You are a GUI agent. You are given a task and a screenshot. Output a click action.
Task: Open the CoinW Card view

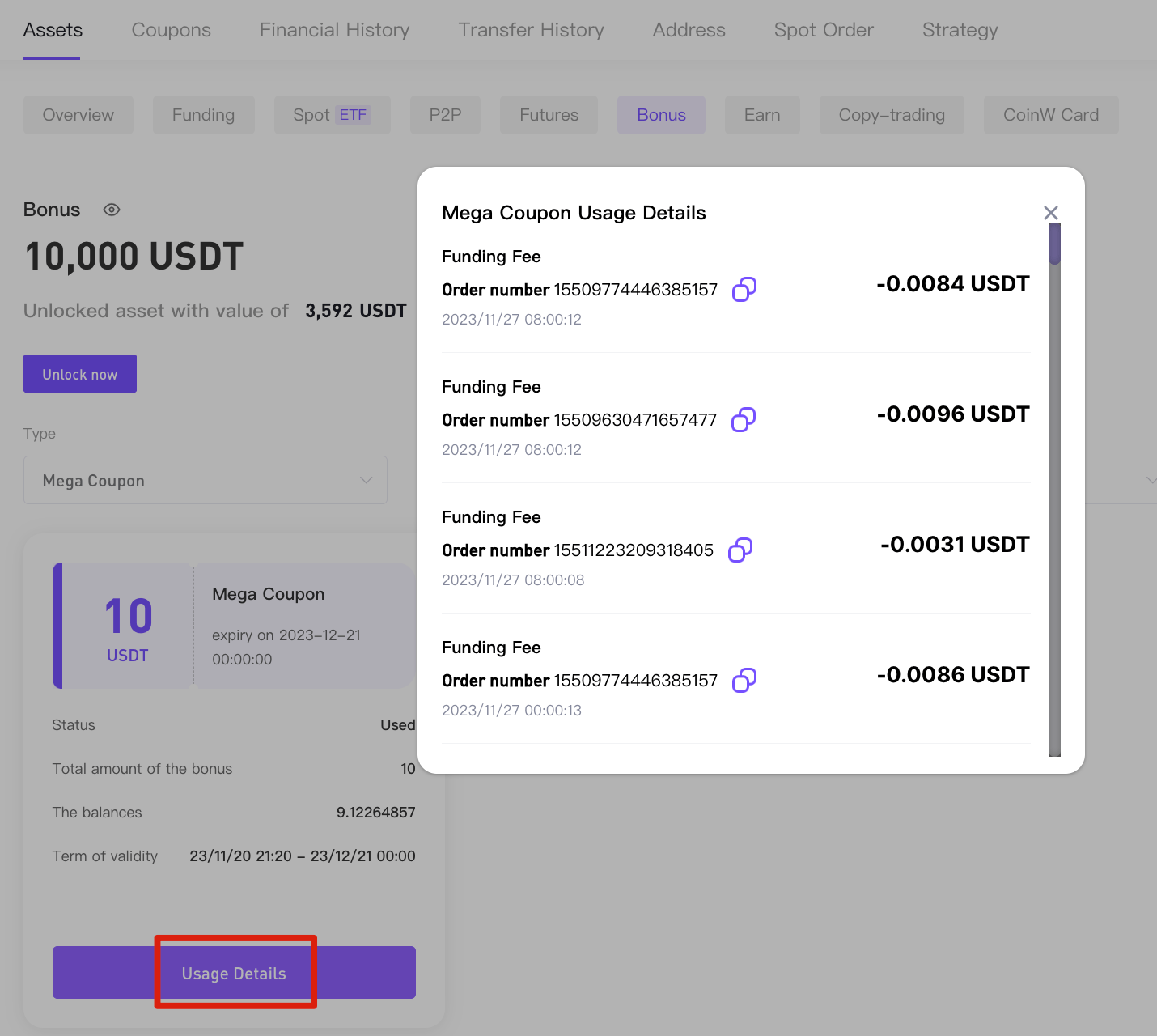click(1051, 115)
